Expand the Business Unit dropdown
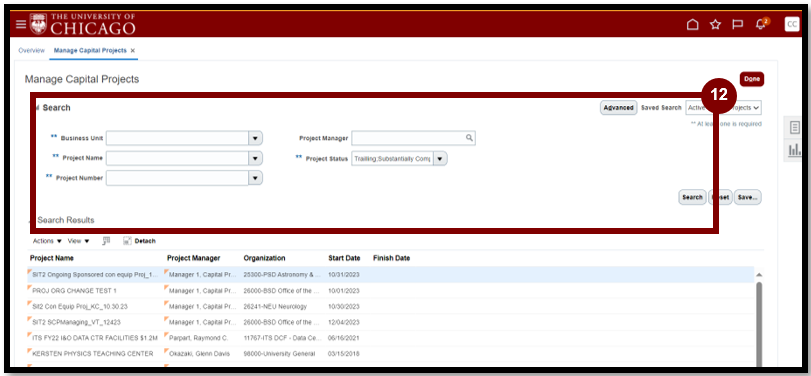 [256, 139]
